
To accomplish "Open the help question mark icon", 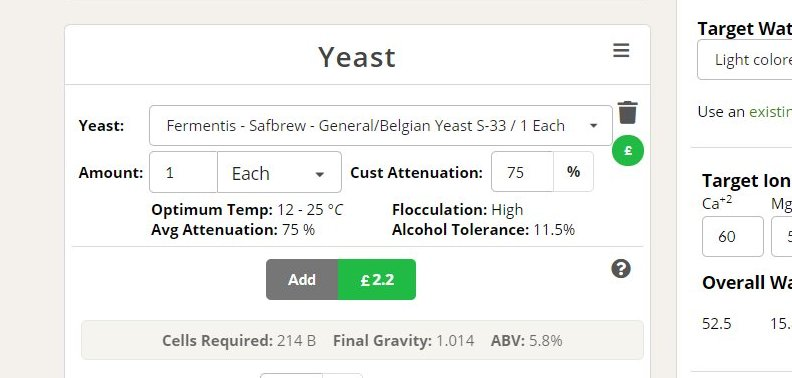I will tap(621, 269).
